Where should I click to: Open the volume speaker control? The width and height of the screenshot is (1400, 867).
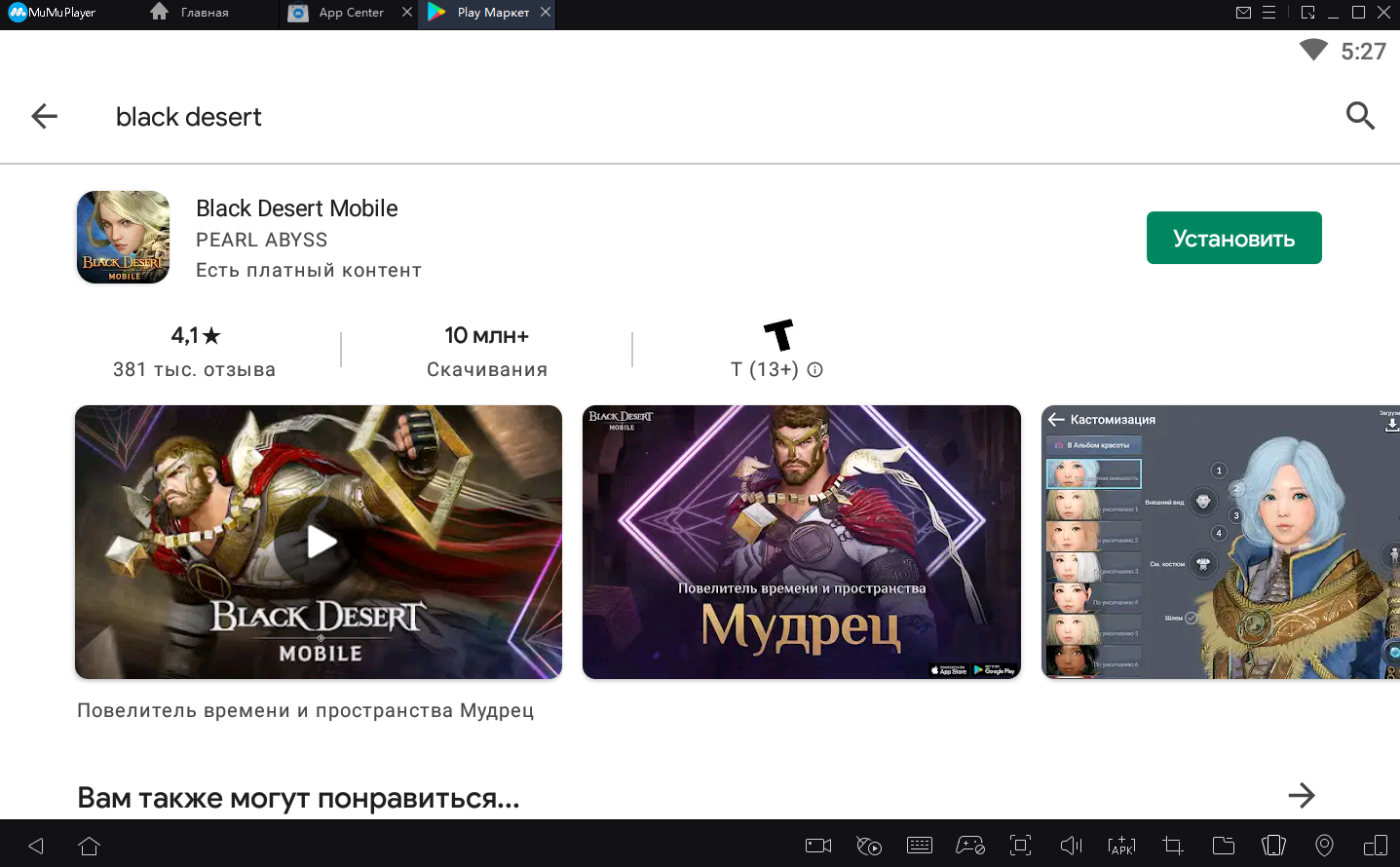[1071, 846]
